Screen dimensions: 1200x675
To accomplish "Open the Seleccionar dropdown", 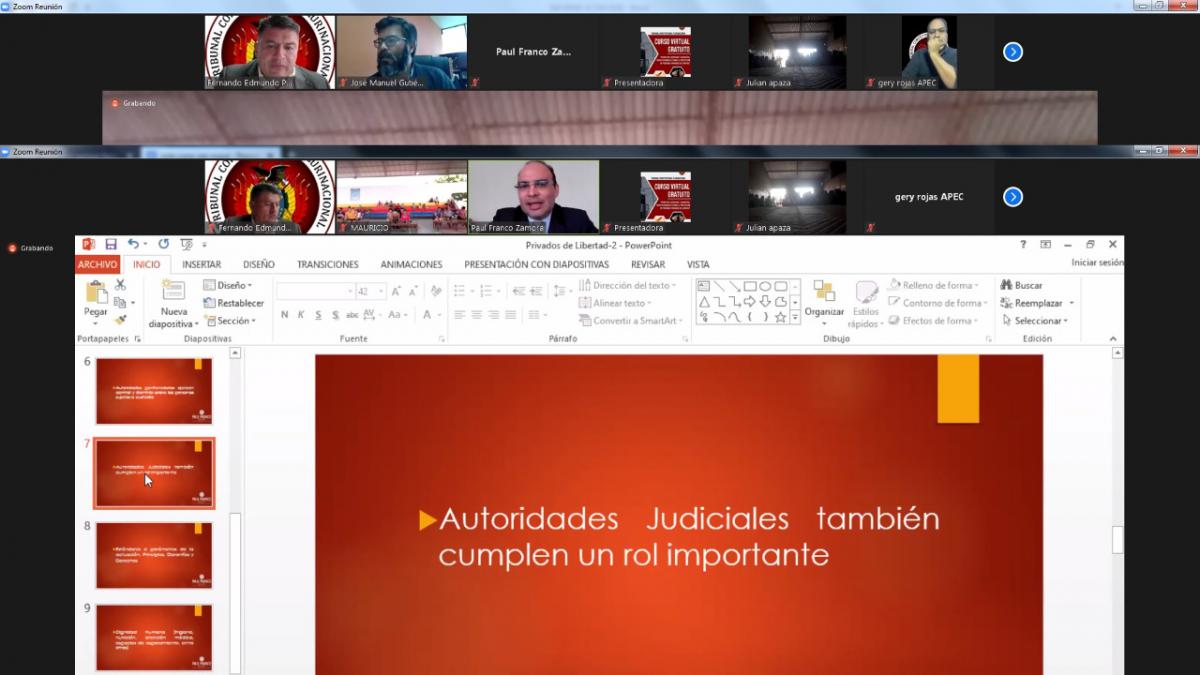I will point(1035,321).
